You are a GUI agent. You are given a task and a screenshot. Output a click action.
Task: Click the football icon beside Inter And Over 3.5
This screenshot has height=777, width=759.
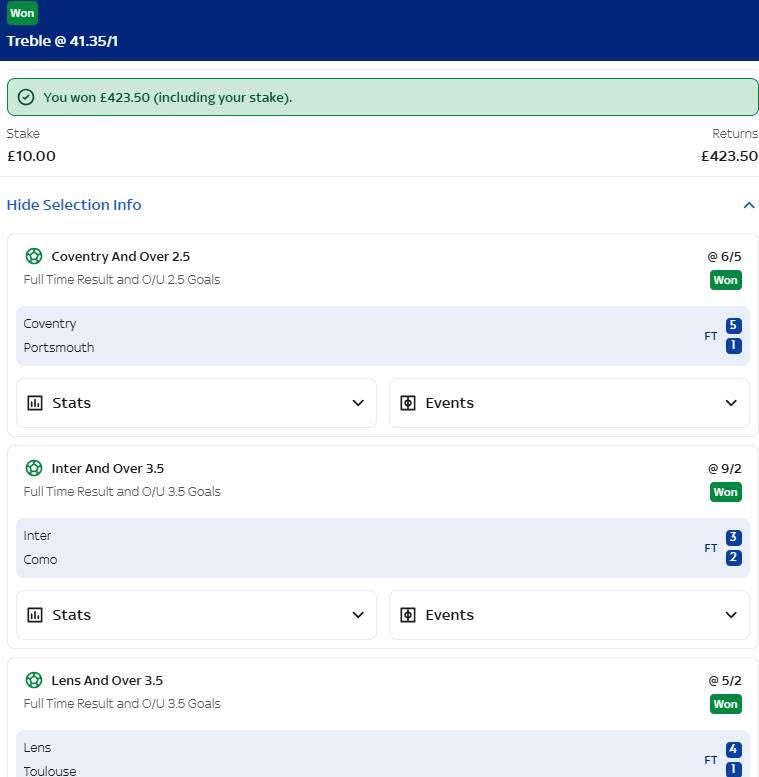[x=34, y=468]
